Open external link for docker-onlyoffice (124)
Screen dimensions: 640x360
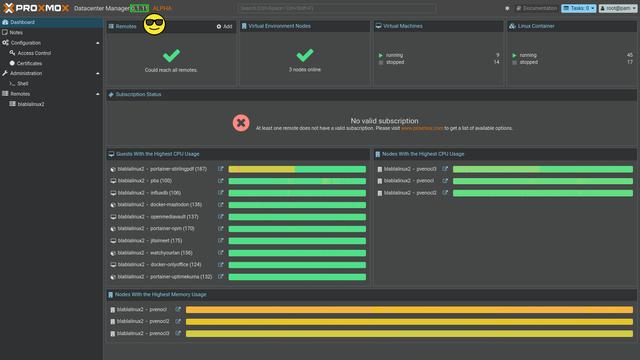tap(220, 264)
